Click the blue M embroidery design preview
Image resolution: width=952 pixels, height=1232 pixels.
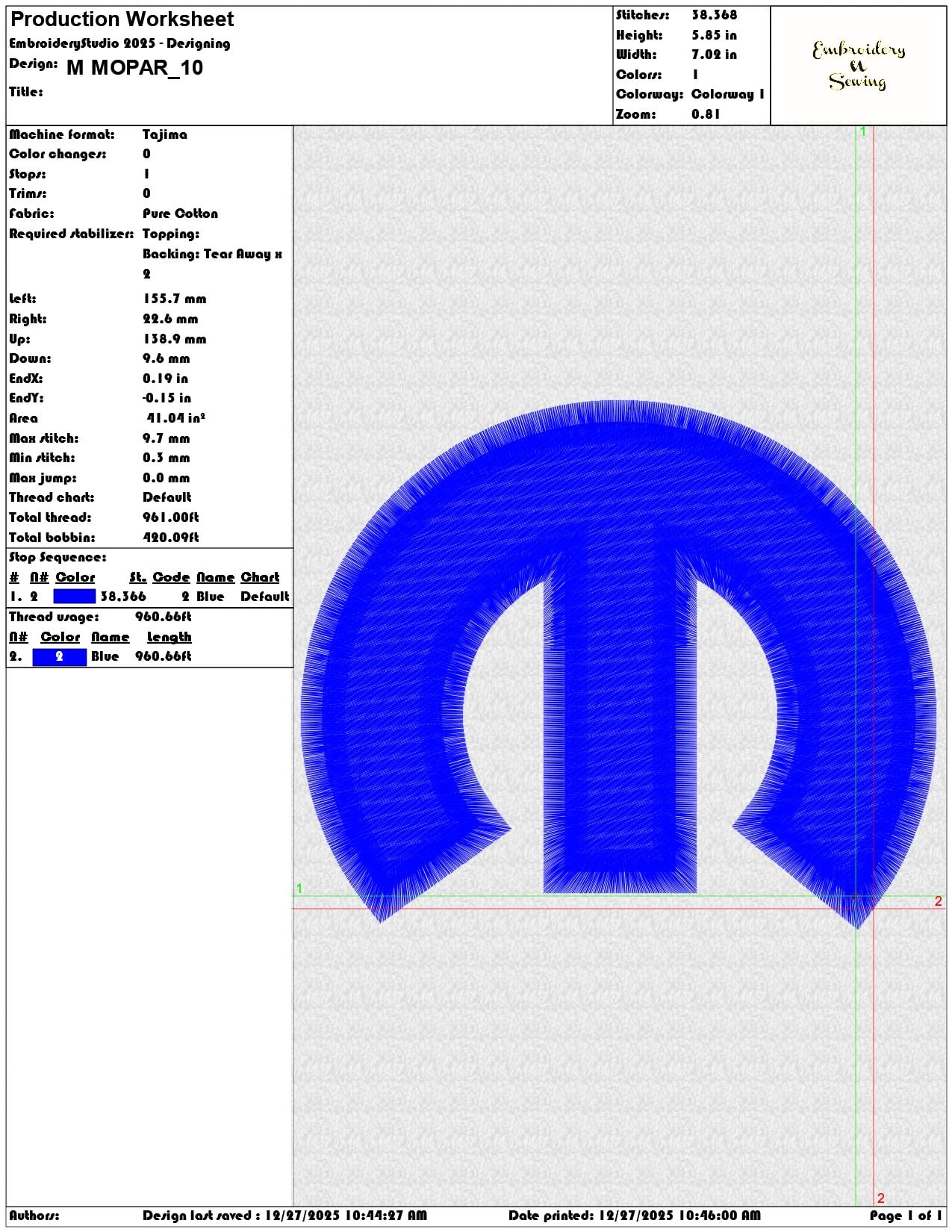618,665
